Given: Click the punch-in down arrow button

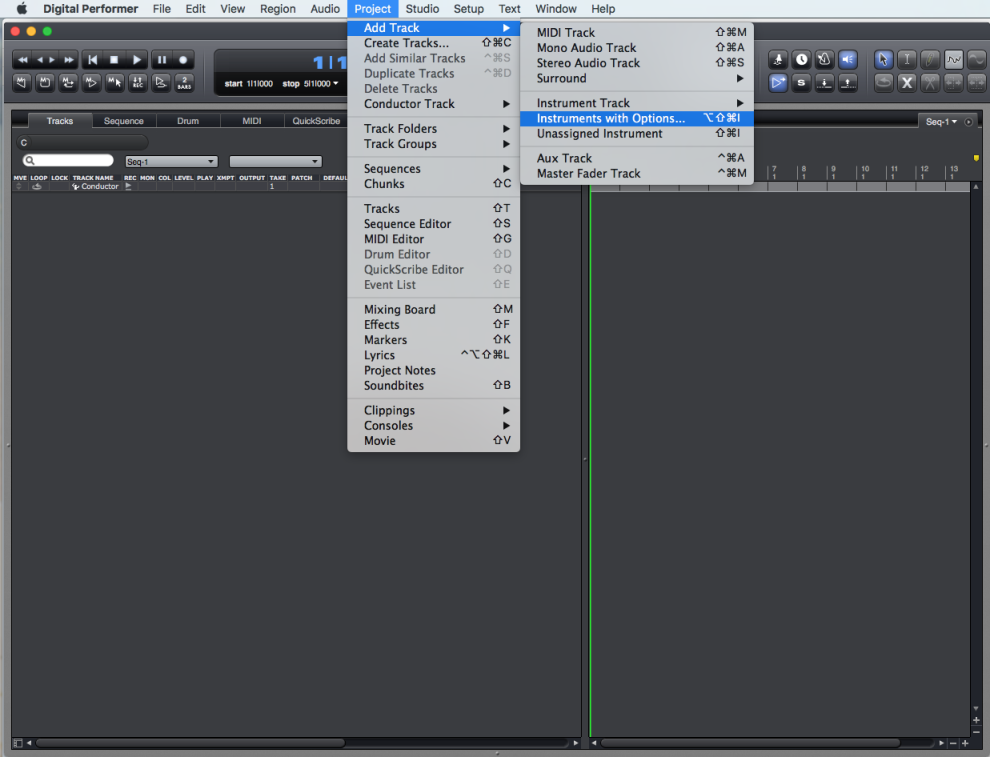Looking at the screenshot, I should [x=825, y=83].
